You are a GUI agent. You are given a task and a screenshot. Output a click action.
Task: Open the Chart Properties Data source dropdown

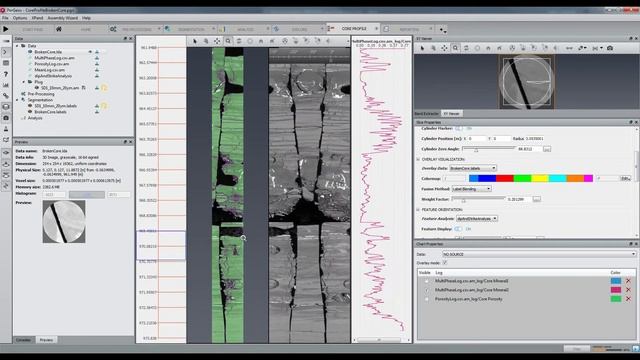point(538,254)
